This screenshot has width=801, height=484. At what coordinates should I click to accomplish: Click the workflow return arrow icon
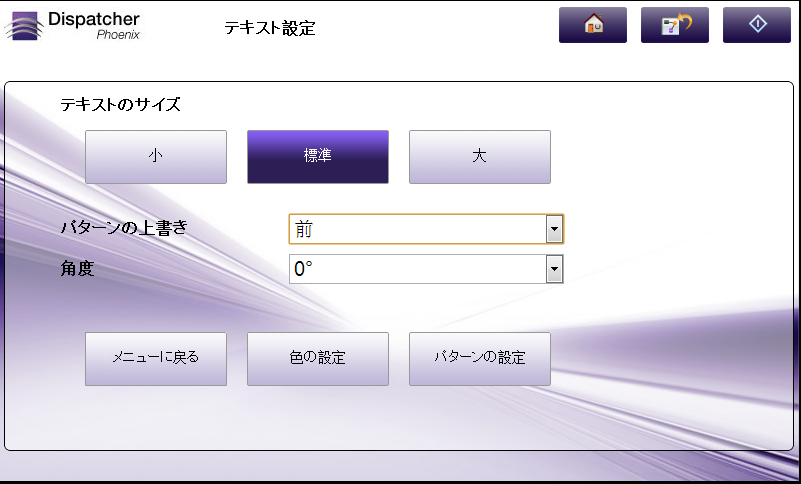point(675,25)
